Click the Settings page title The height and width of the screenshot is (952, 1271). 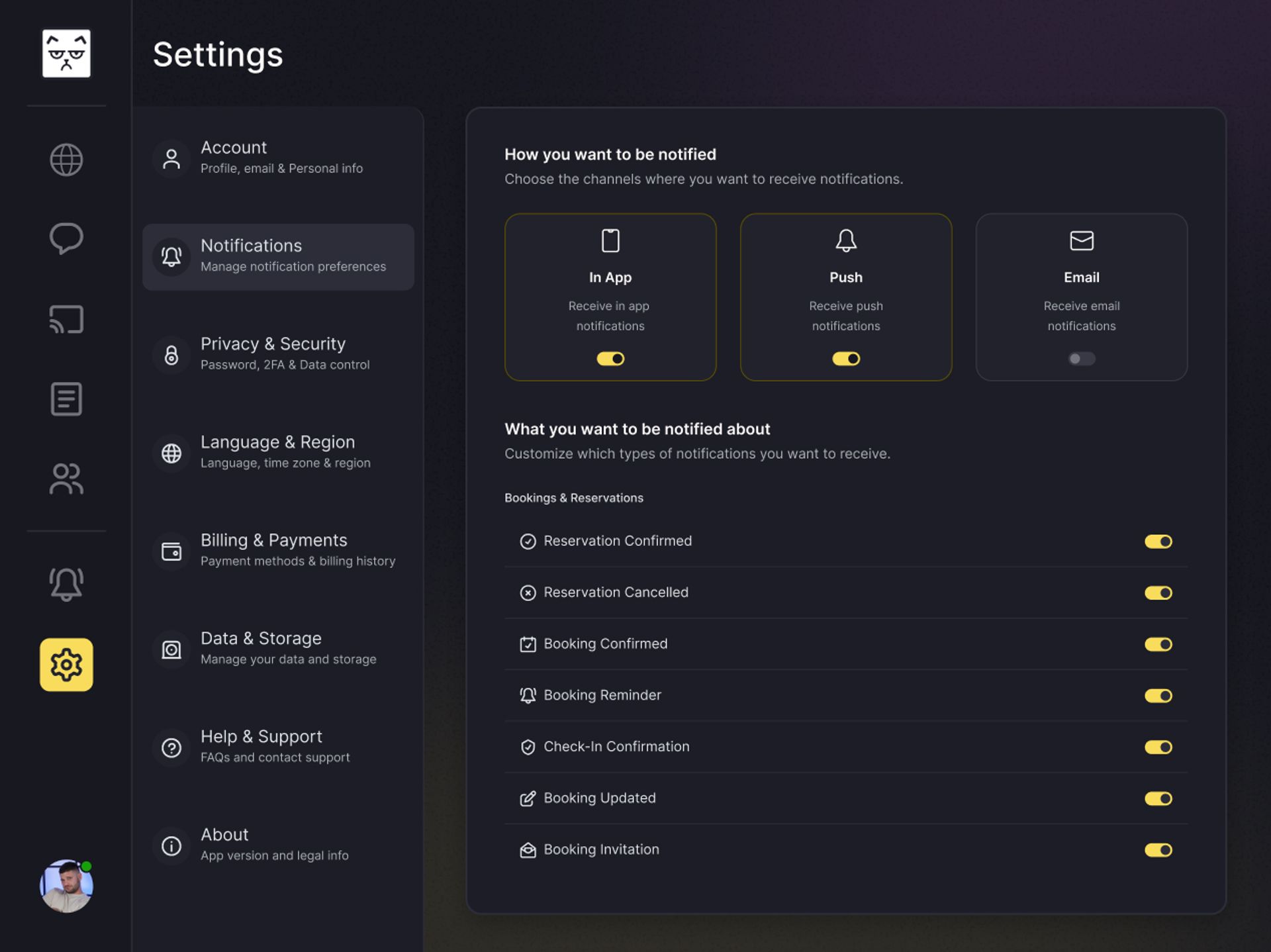tap(218, 55)
